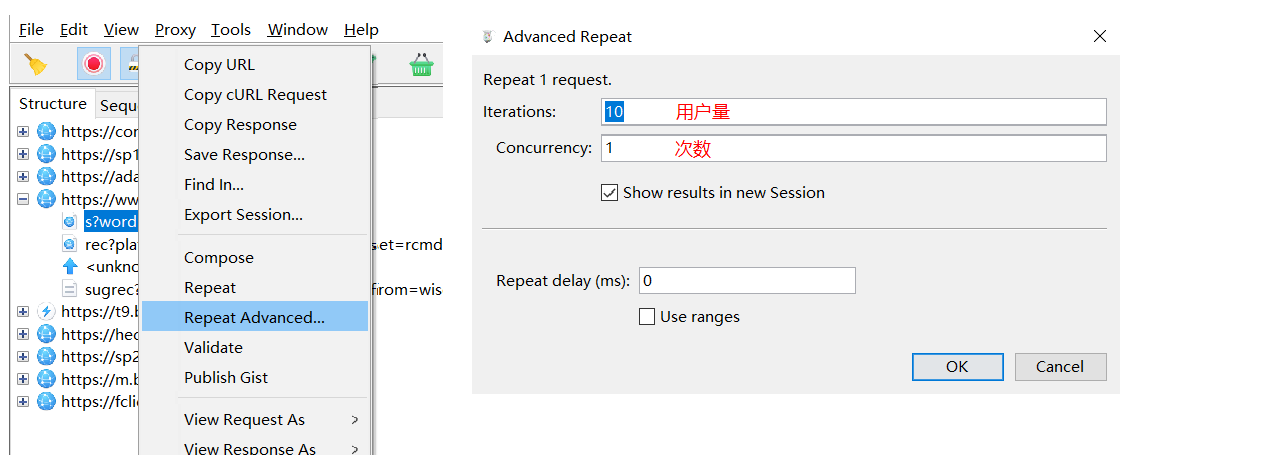Viewport: 1285px width, 464px height.
Task: Expand the https://ada host node
Action: tap(23, 177)
